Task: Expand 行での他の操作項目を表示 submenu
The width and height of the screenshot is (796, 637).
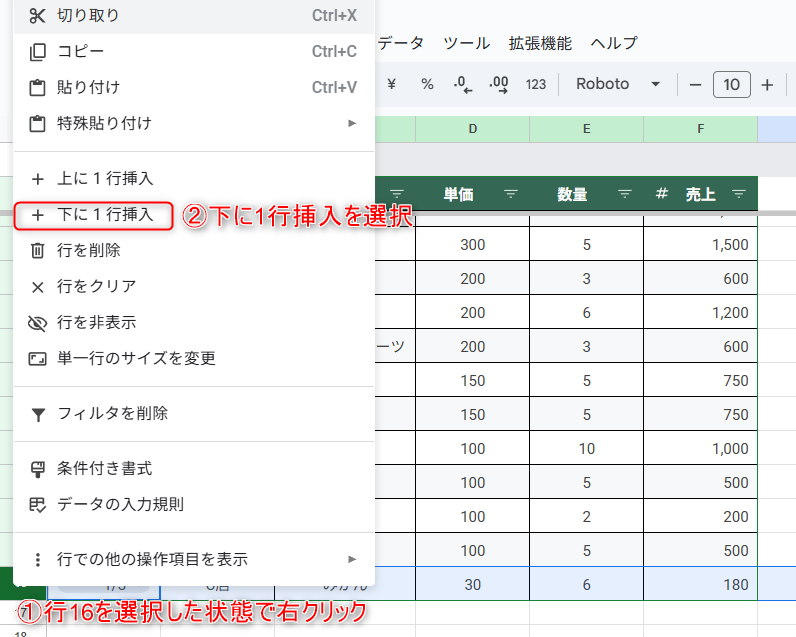Action: click(x=352, y=559)
